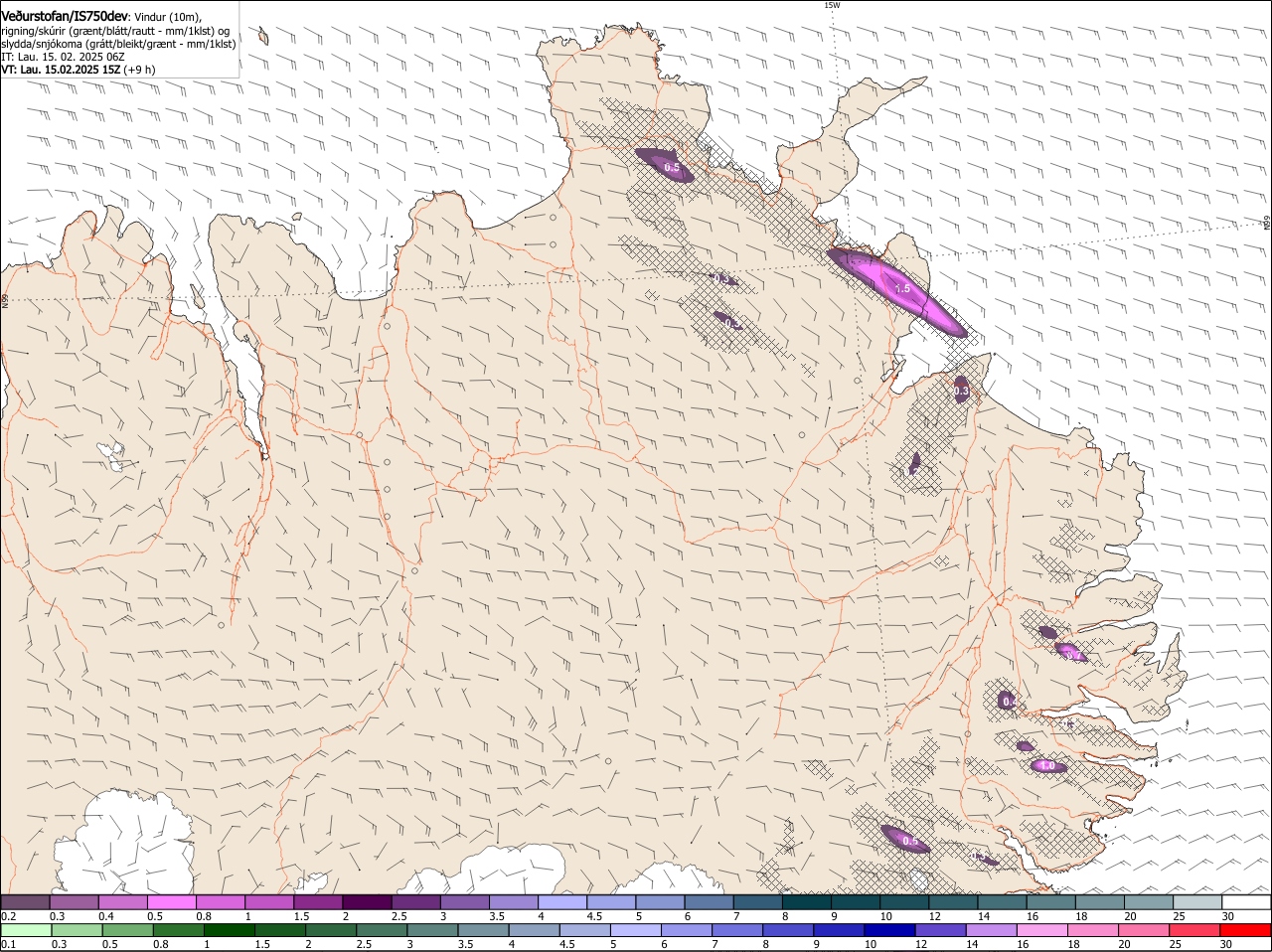
Task: Select the 2 swatch in the green legend row
Action: (331, 930)
